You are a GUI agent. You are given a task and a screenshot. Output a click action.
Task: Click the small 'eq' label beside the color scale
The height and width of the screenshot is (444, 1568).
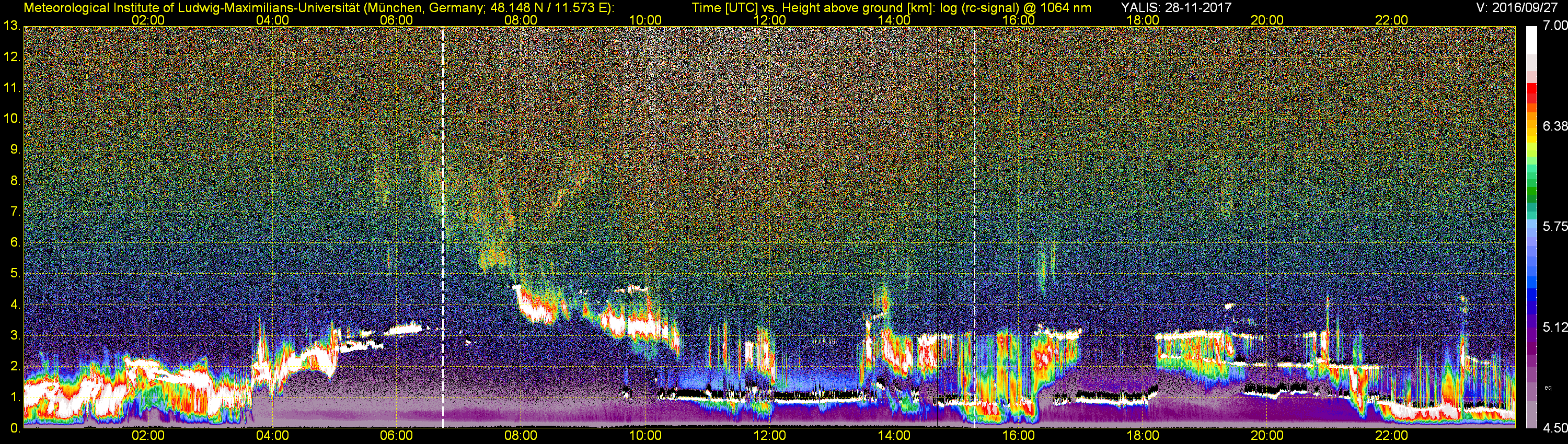point(1548,388)
